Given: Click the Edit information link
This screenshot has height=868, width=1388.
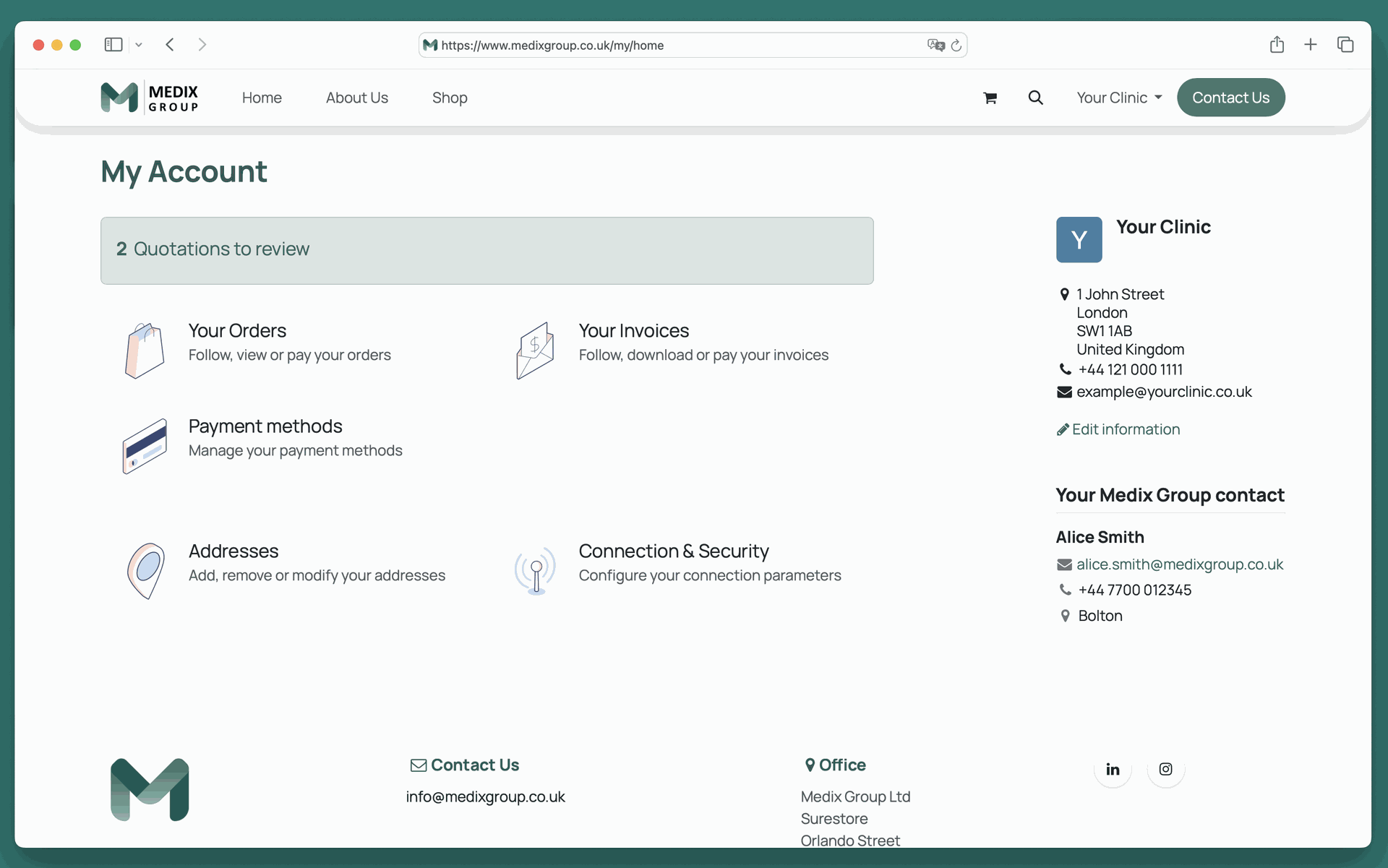Looking at the screenshot, I should pyautogui.click(x=1125, y=429).
